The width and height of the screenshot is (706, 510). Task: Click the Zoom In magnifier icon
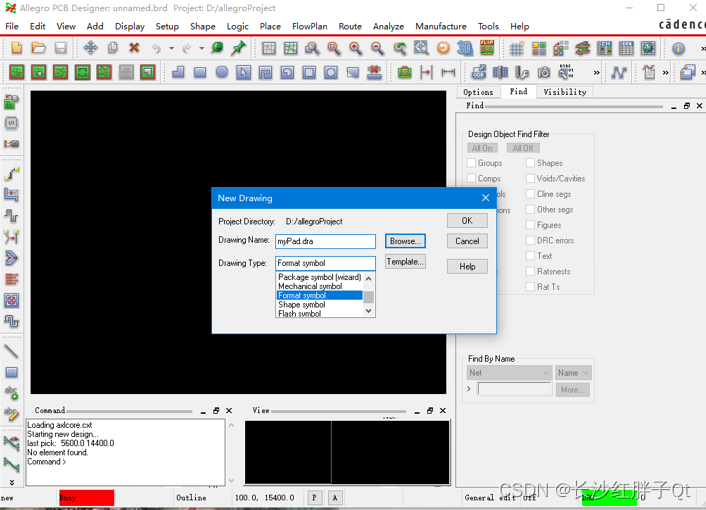coord(355,48)
